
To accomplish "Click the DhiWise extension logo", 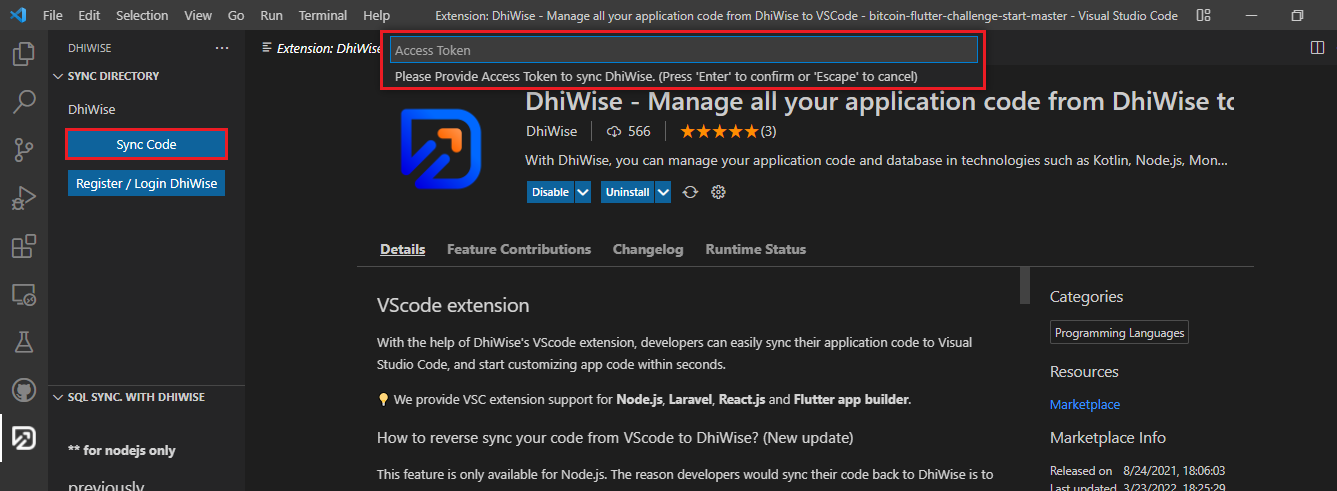I will coord(440,150).
